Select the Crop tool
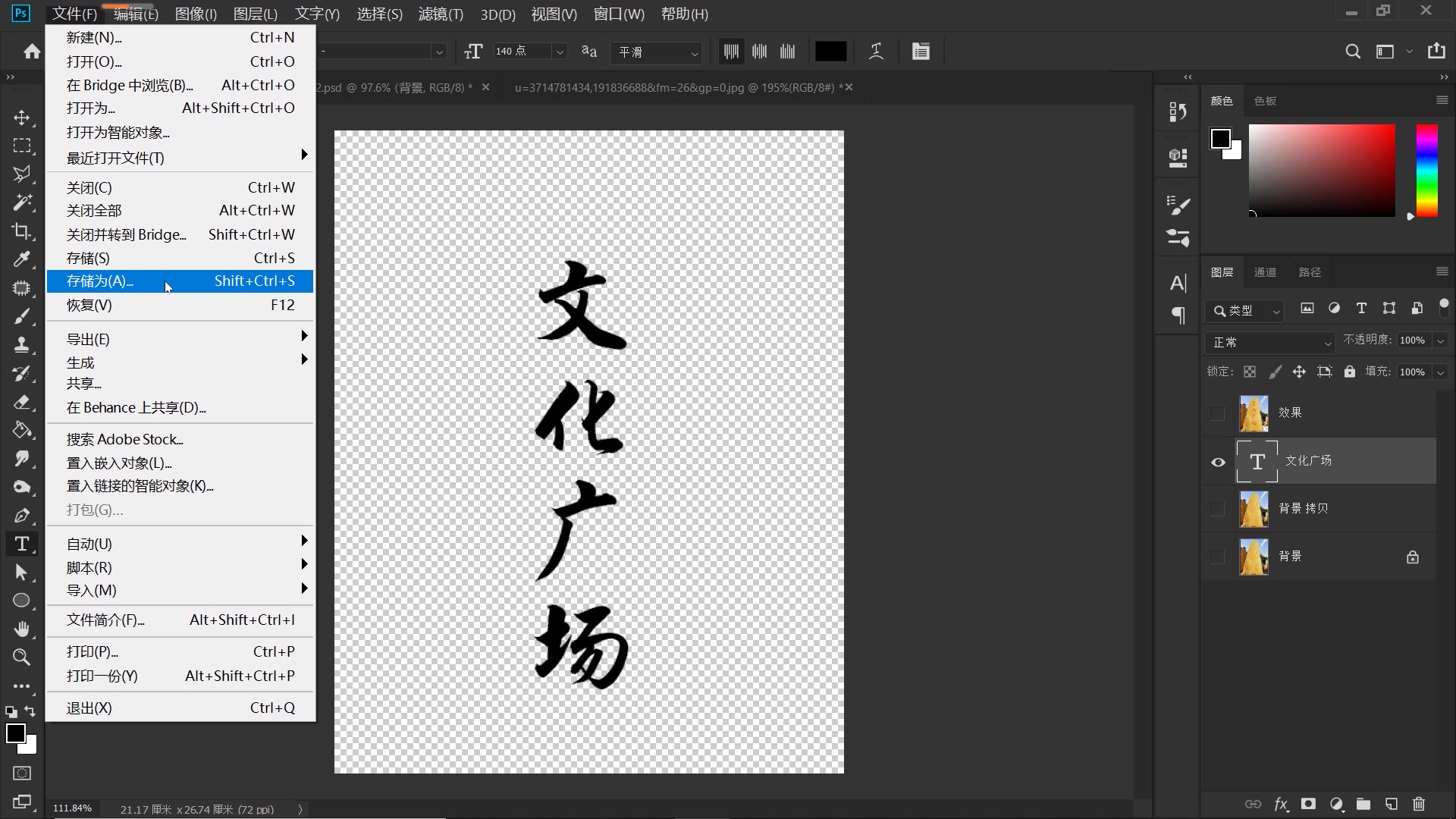Screen dimensions: 1456x819 pos(22,231)
